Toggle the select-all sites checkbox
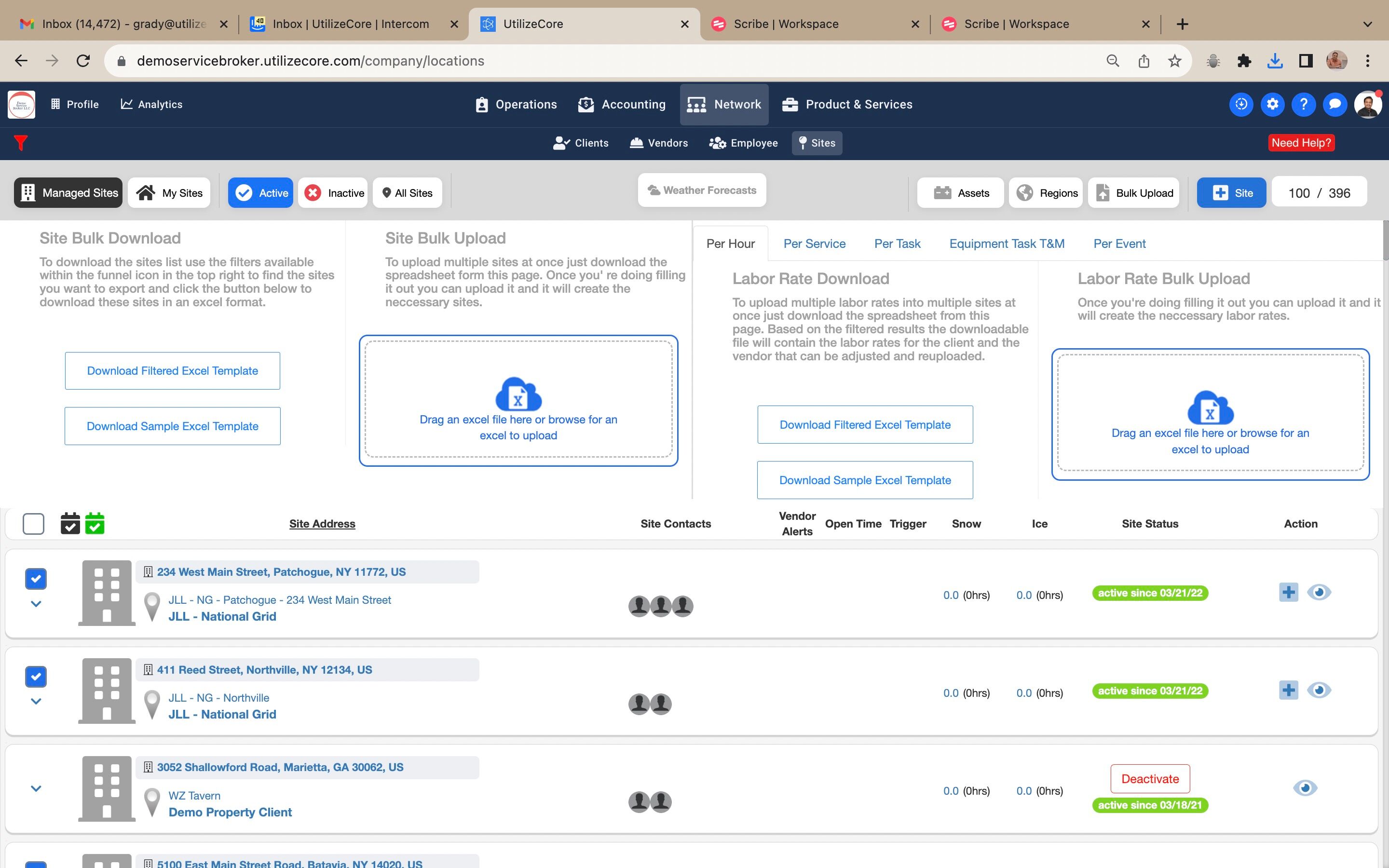 [33, 524]
